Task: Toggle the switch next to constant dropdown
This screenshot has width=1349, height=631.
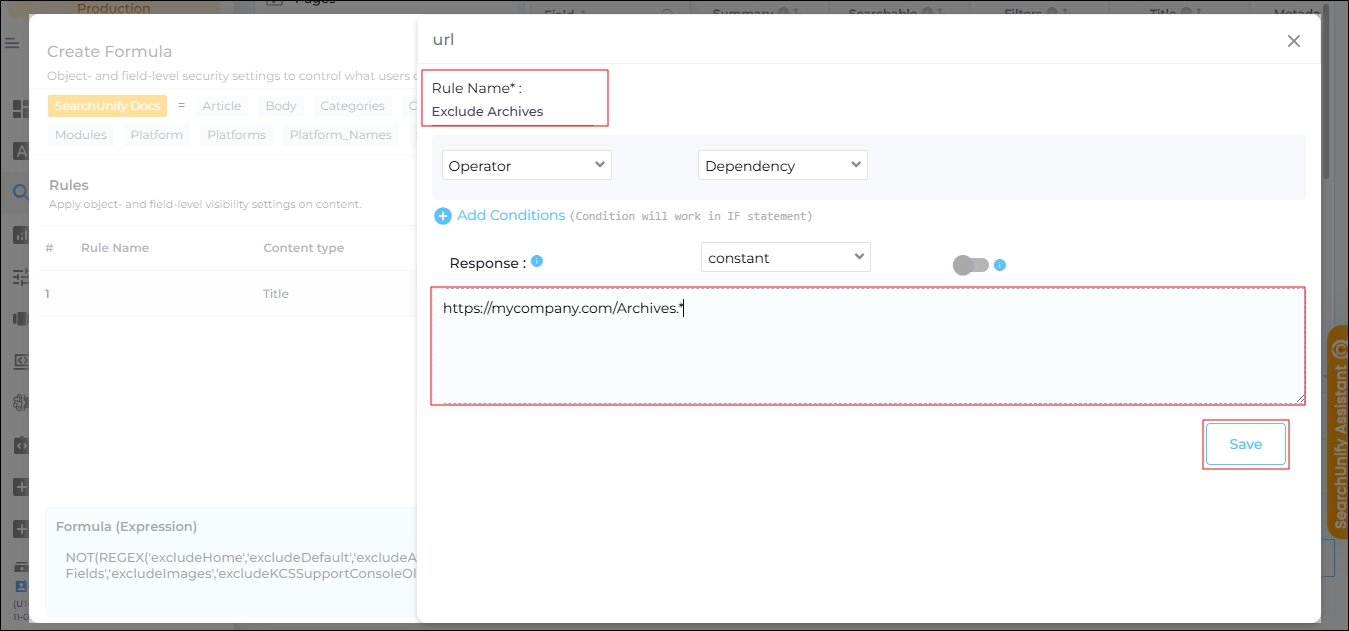Action: click(970, 265)
